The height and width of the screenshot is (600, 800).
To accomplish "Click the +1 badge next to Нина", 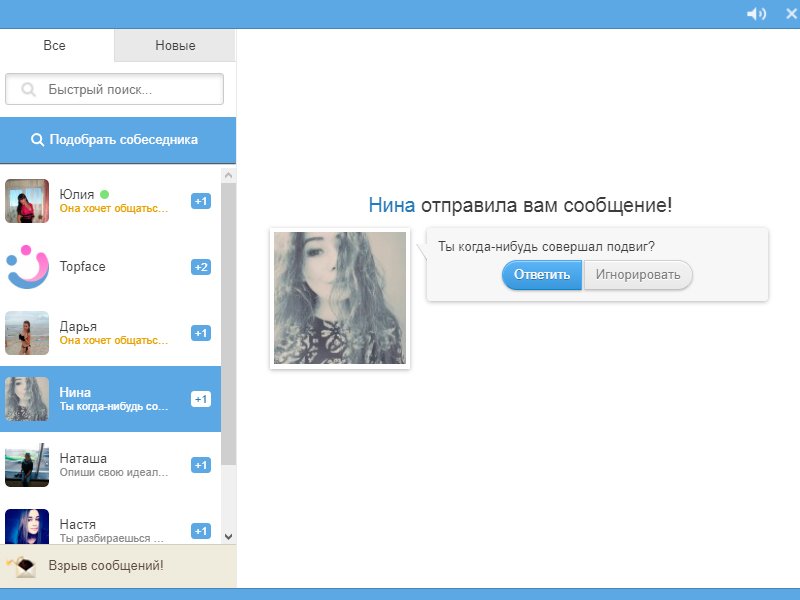I will point(201,399).
